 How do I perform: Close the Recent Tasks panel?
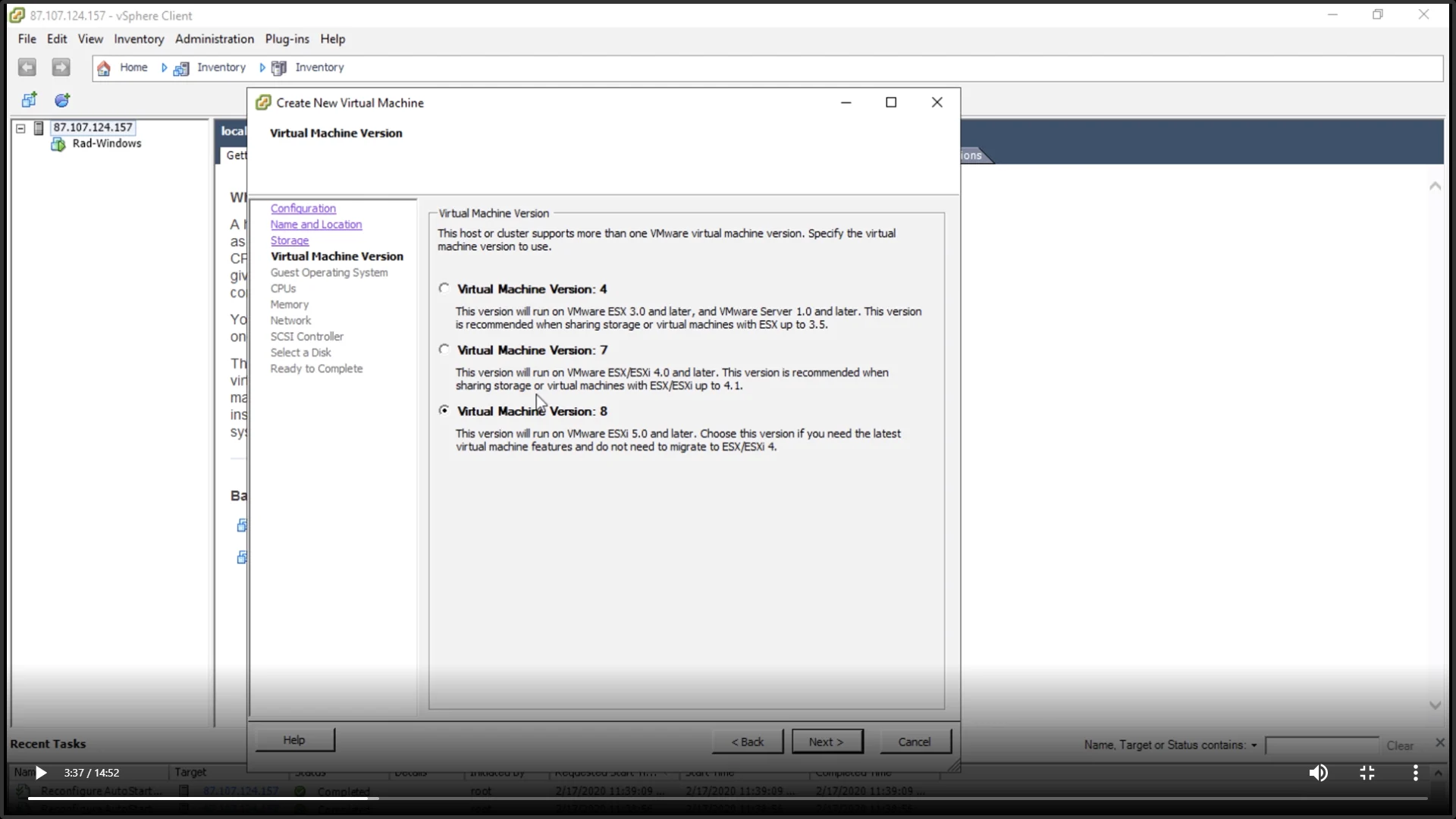coord(1440,743)
